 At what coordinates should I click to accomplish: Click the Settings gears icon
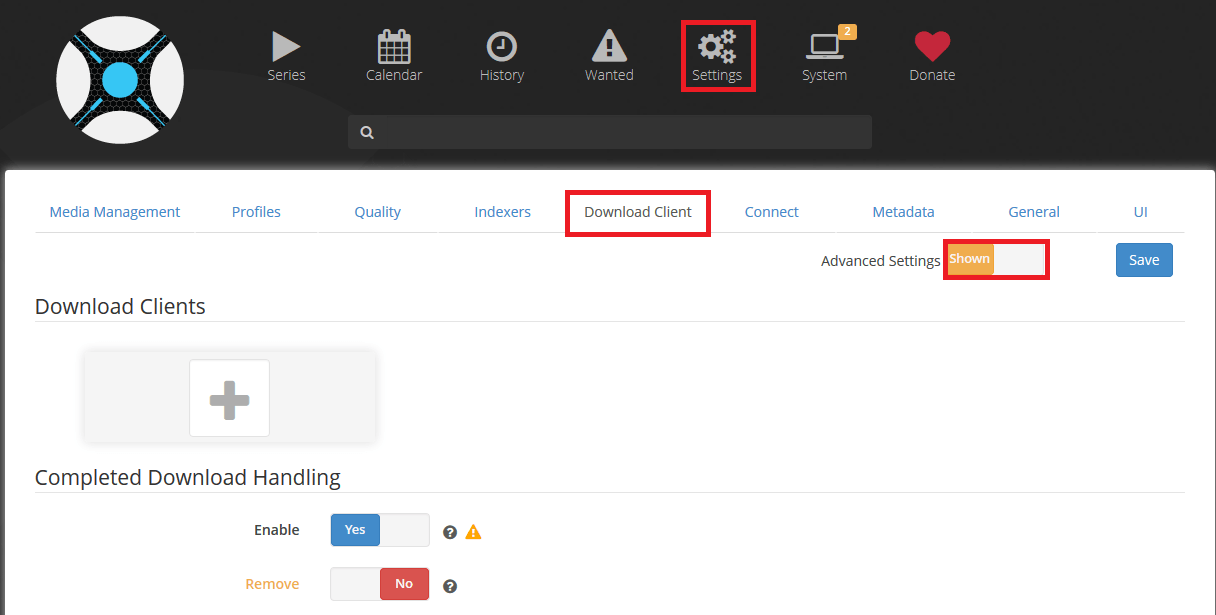pyautogui.click(x=717, y=48)
